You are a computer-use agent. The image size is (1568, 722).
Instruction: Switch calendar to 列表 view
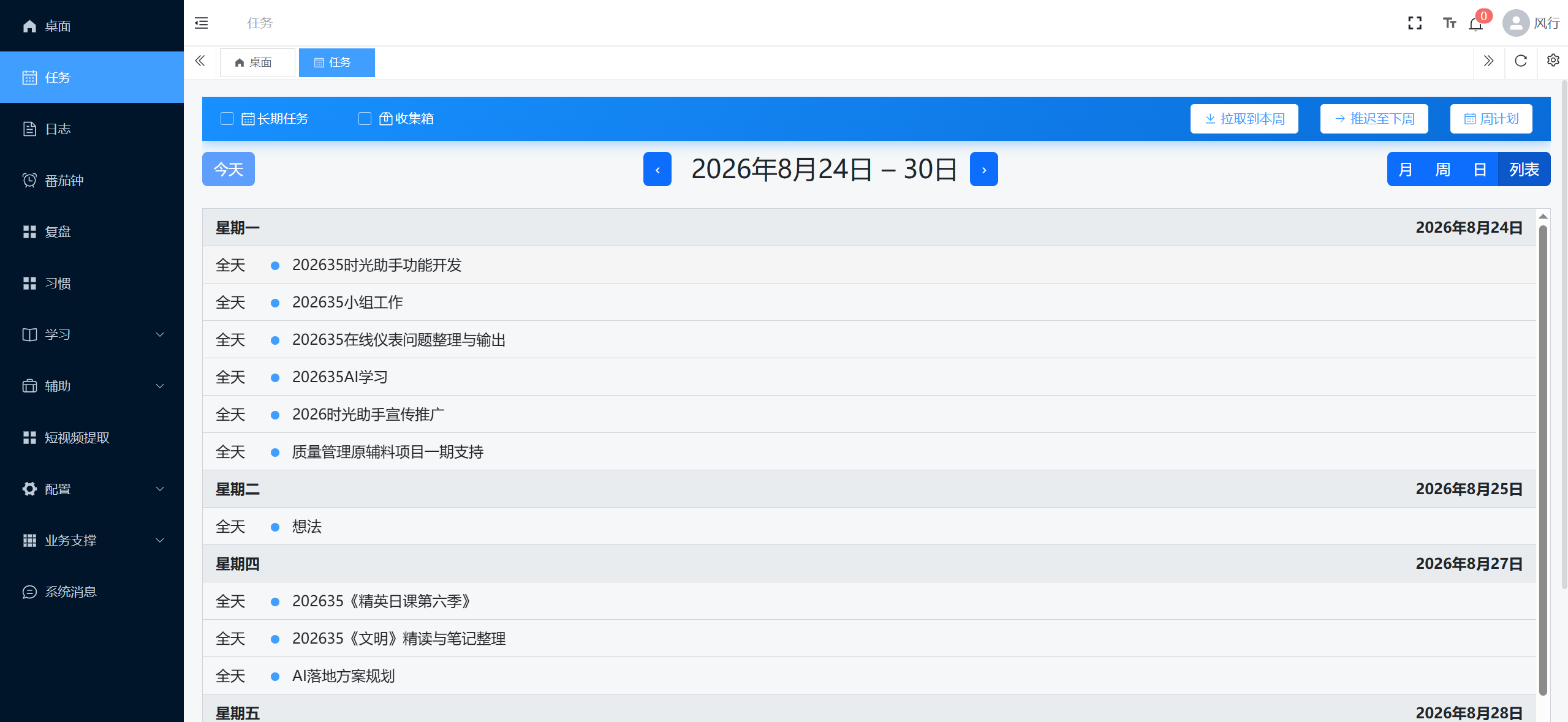1524,169
